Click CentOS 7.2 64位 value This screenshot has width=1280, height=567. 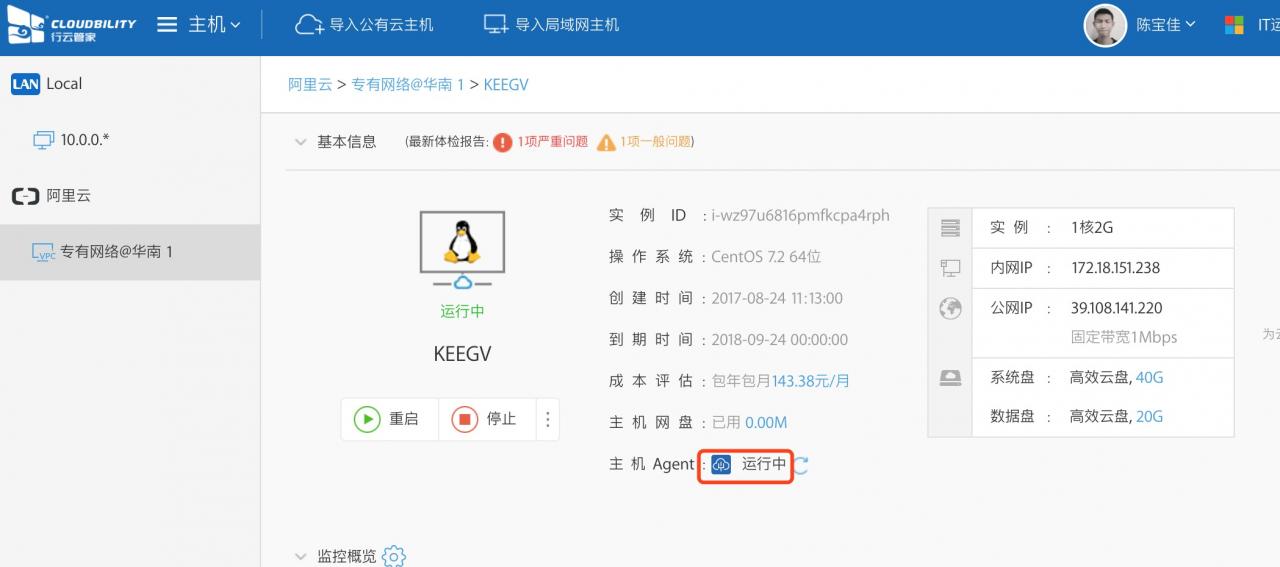pos(766,257)
